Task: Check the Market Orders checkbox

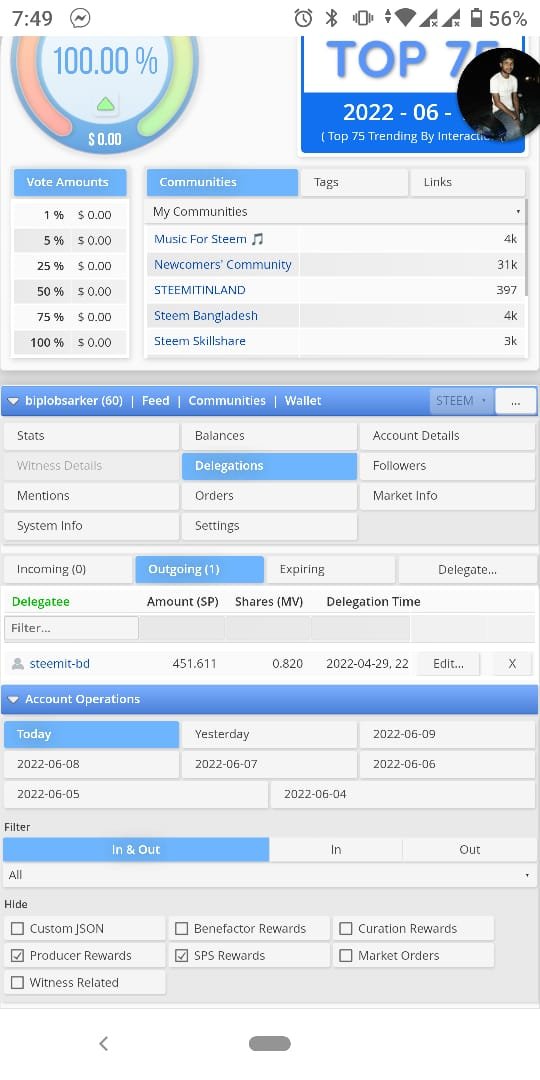Action: 346,955
